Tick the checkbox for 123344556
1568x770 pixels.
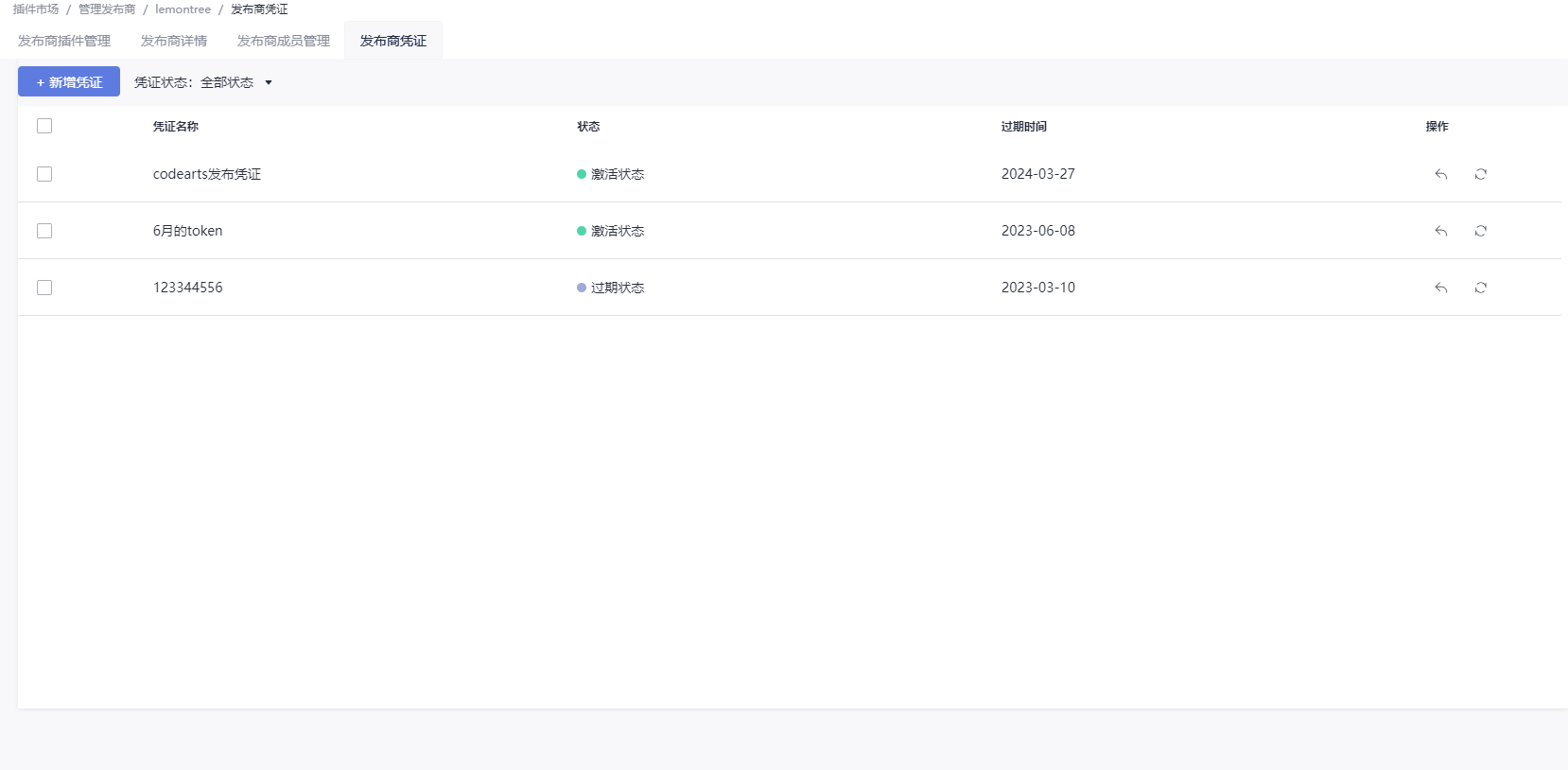pyautogui.click(x=44, y=288)
